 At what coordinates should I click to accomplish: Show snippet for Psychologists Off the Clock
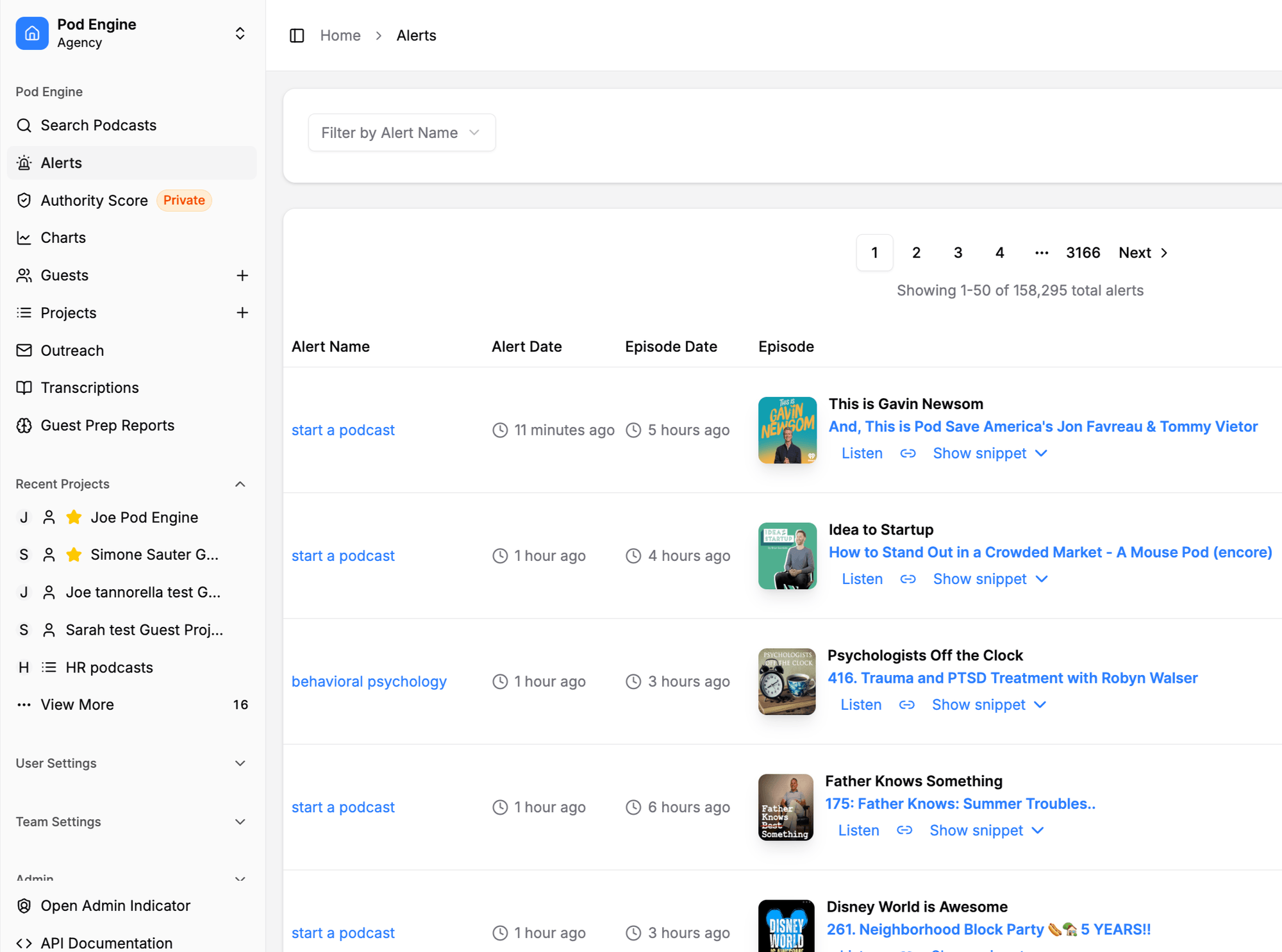[989, 705]
